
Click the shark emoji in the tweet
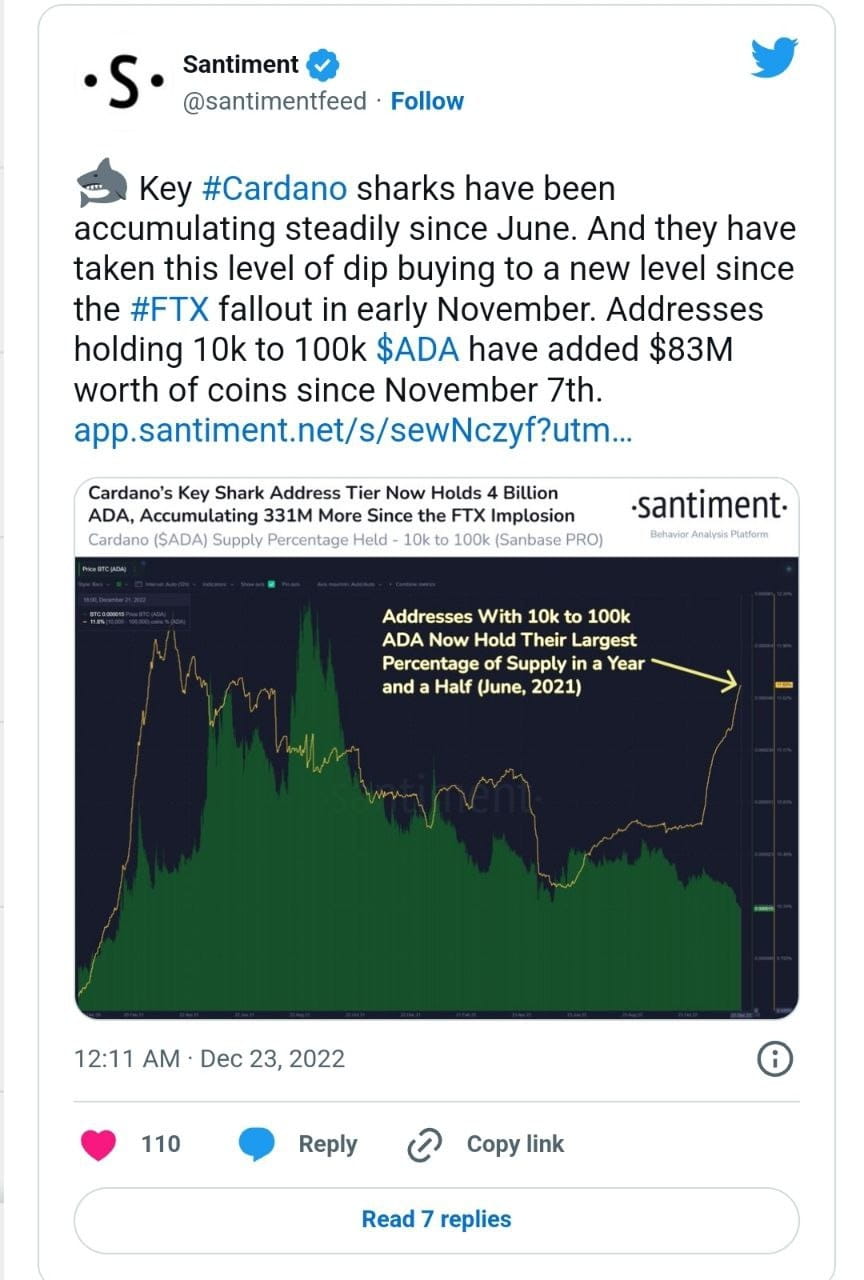click(102, 187)
